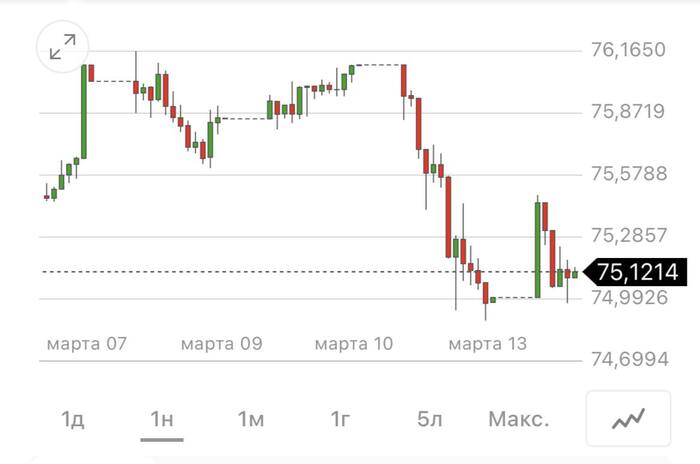Switch chart type with line-chart icon
The image size is (700, 464).
(x=628, y=419)
